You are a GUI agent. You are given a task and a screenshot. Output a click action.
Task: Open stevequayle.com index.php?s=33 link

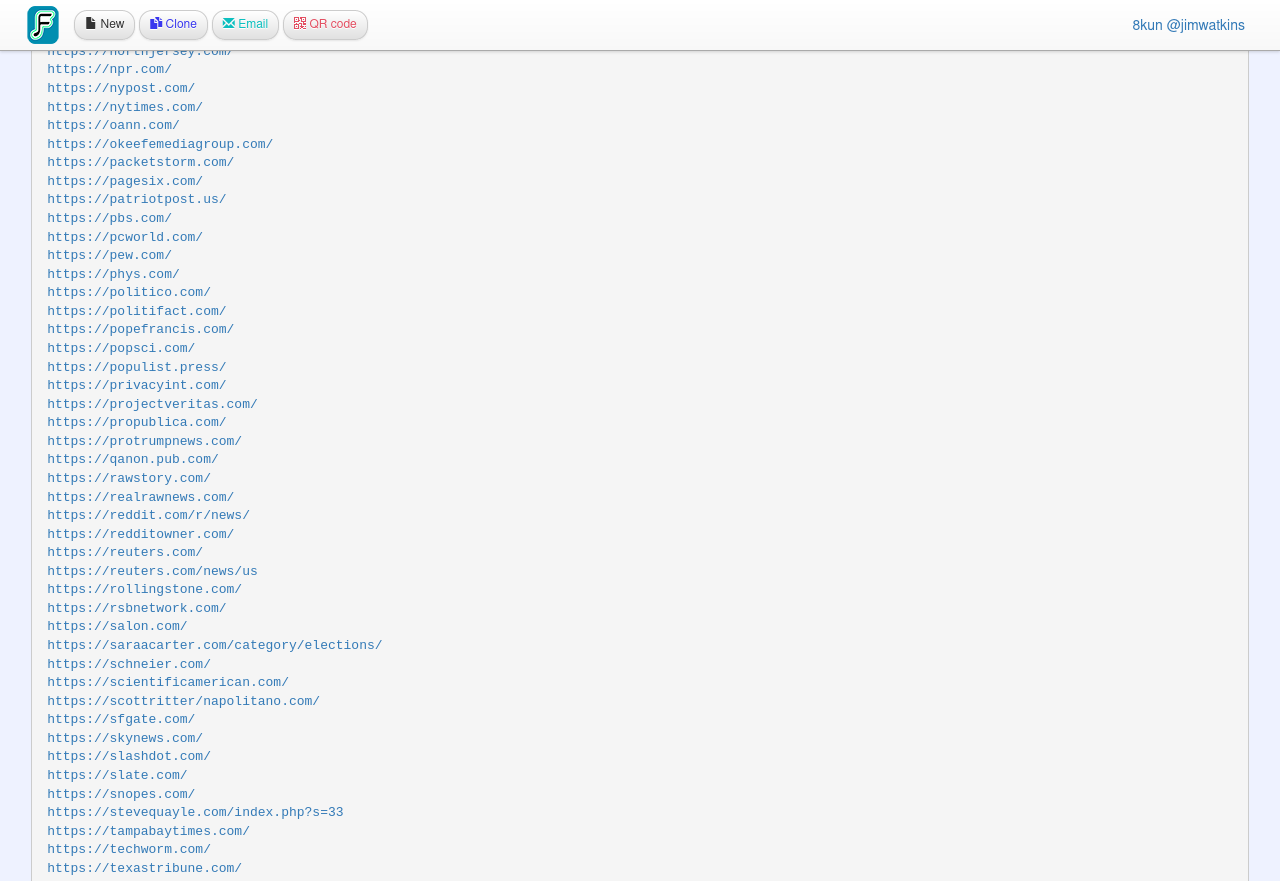pyautogui.click(x=195, y=813)
